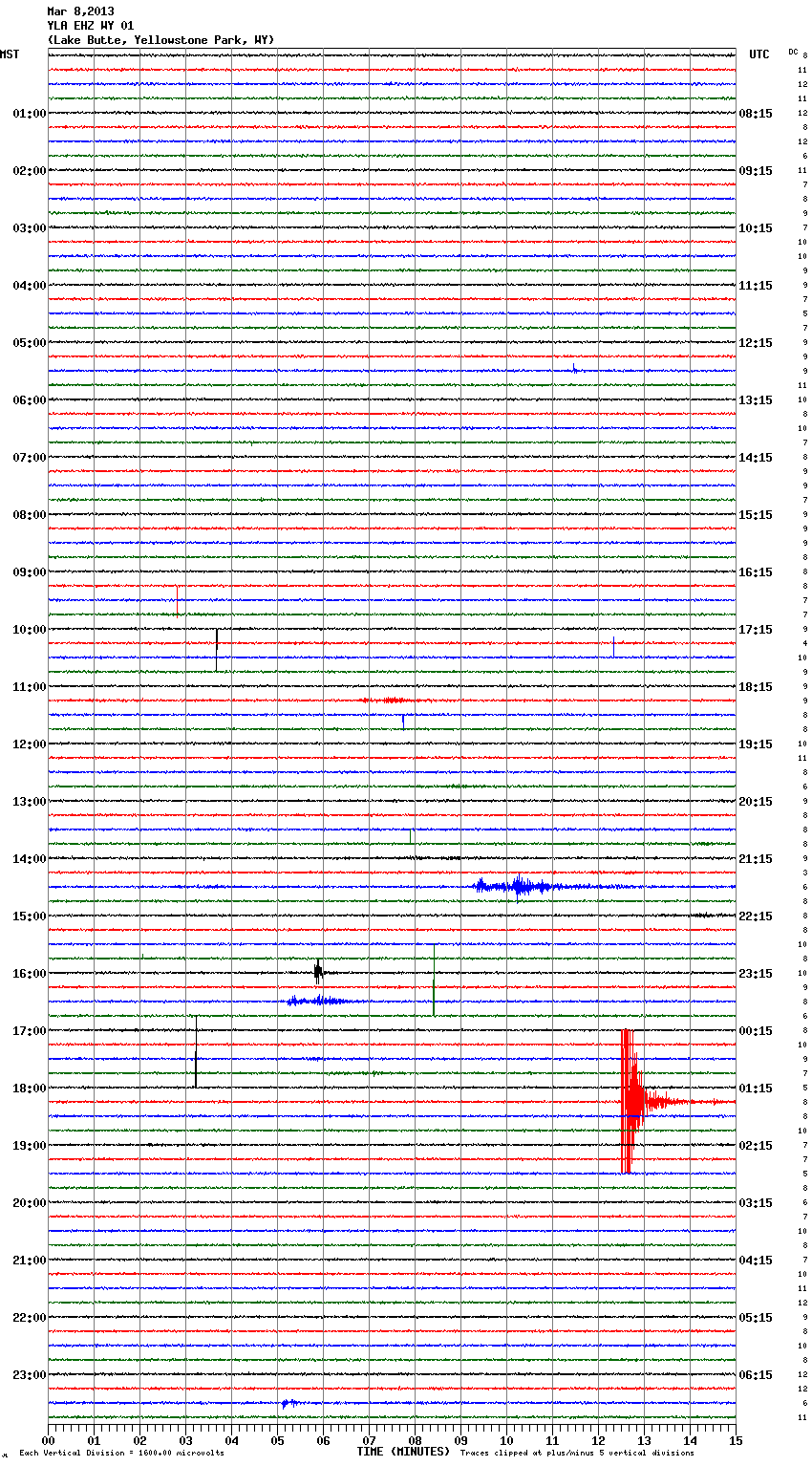
Task: Click the 22:00 MST time label
Action: coord(30,1318)
